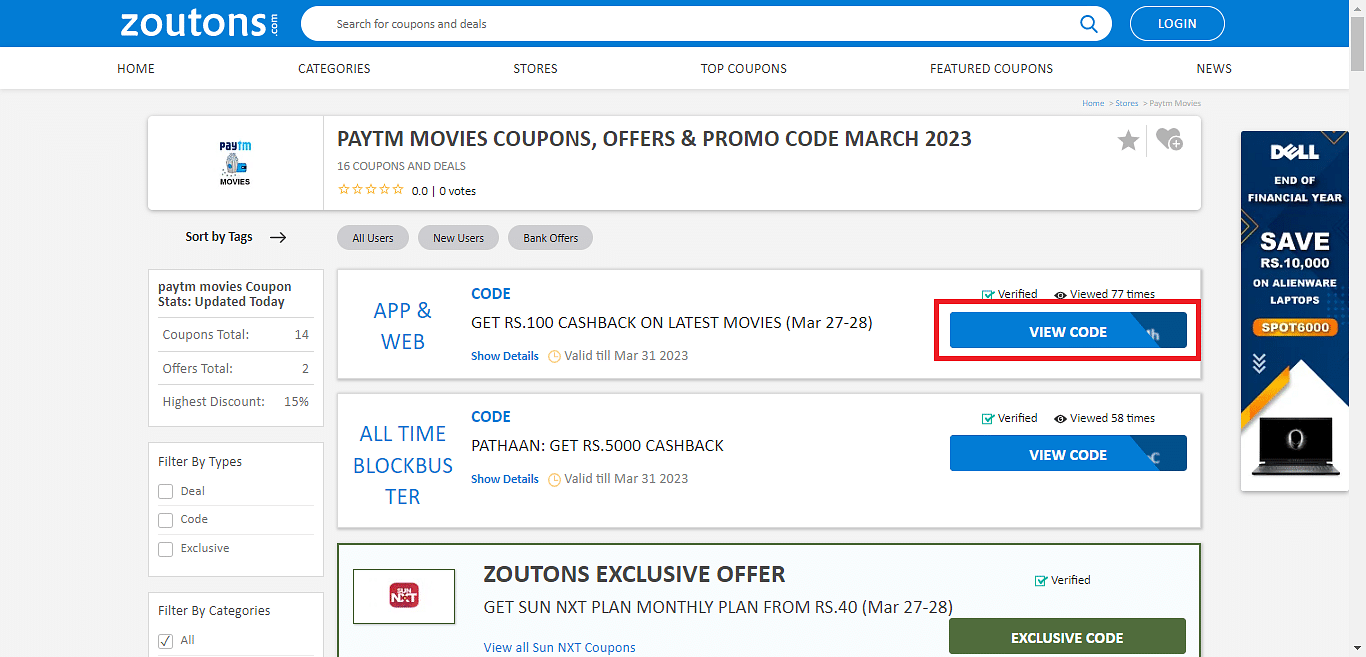This screenshot has height=657, width=1366.
Task: Click the Stores breadcrumb link
Action: point(1127,103)
